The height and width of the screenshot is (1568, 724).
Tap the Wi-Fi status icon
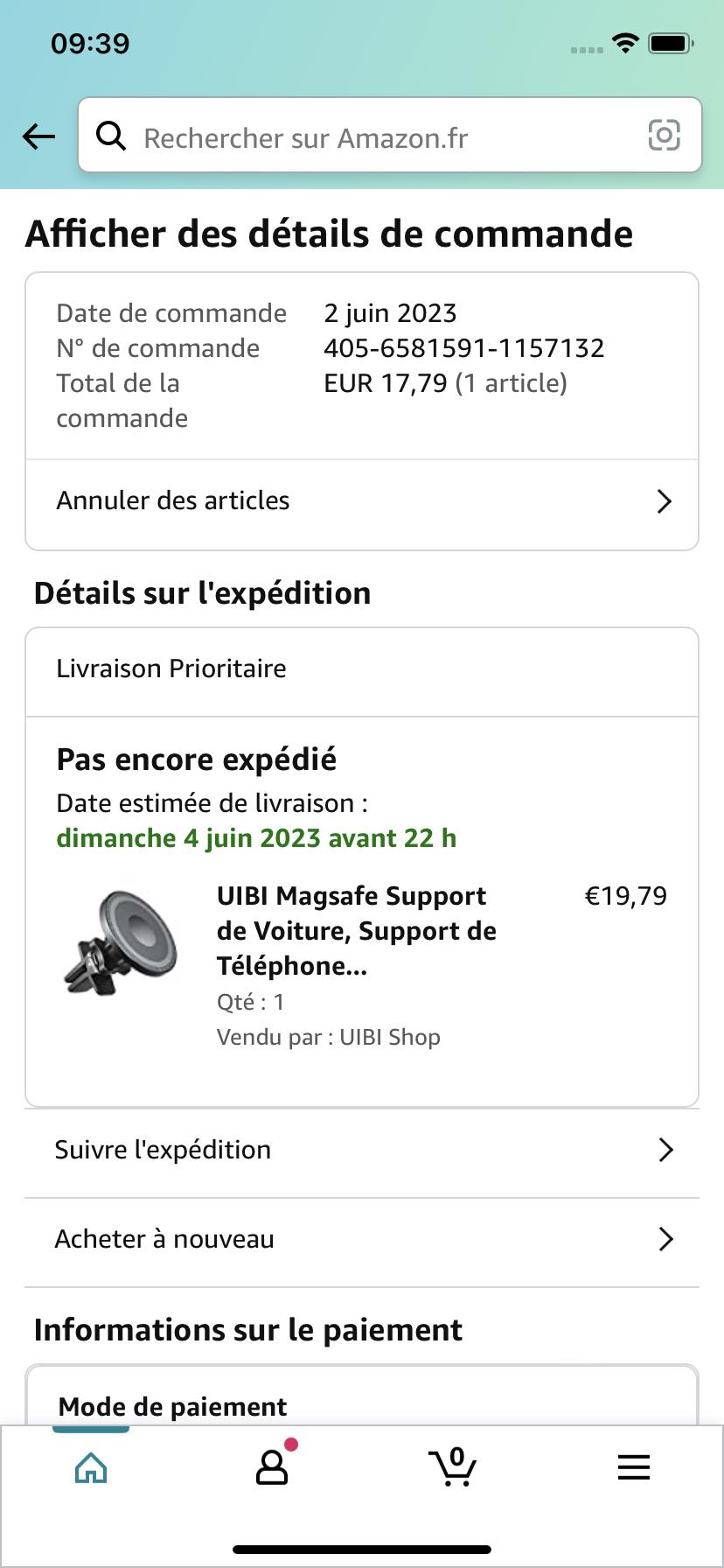[x=625, y=43]
